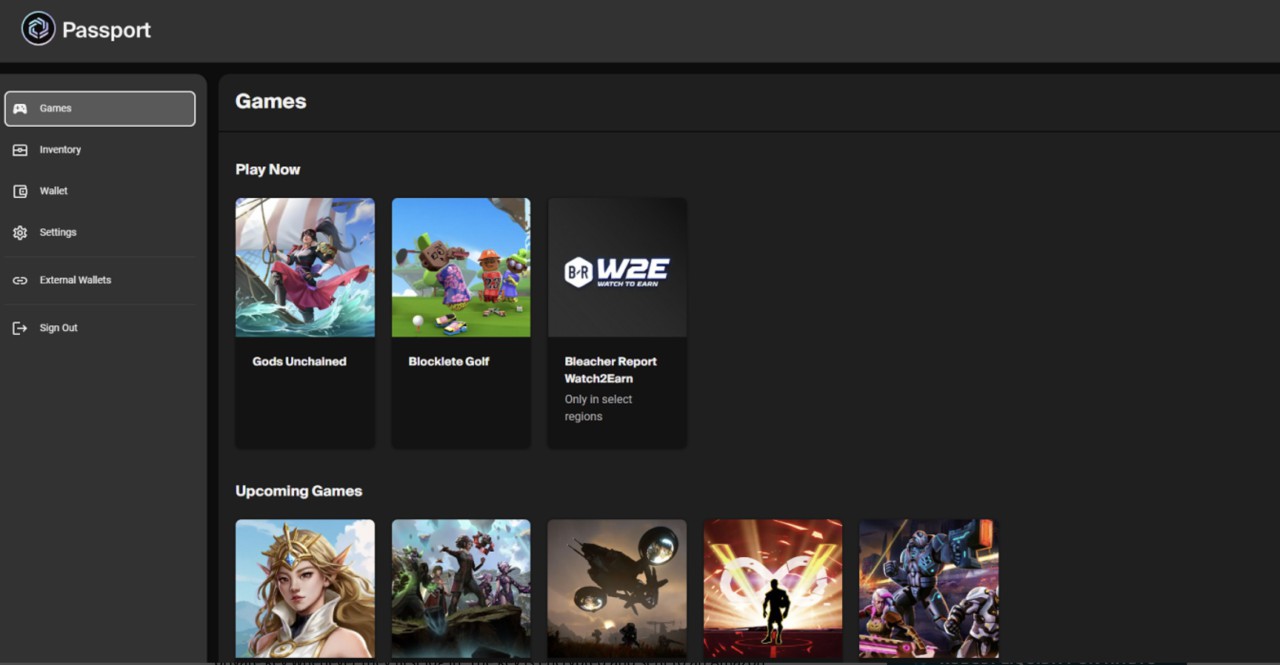
Task: Click the Wallet icon in sidebar
Action: (x=20, y=191)
